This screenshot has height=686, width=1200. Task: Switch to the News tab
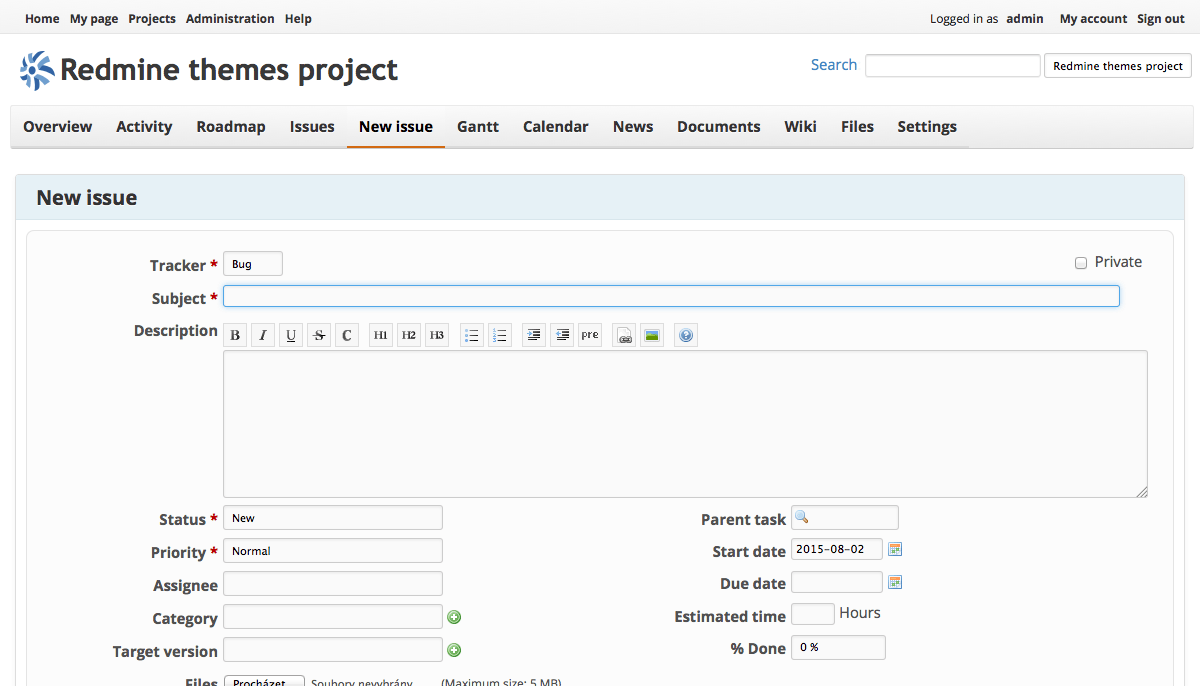633,127
